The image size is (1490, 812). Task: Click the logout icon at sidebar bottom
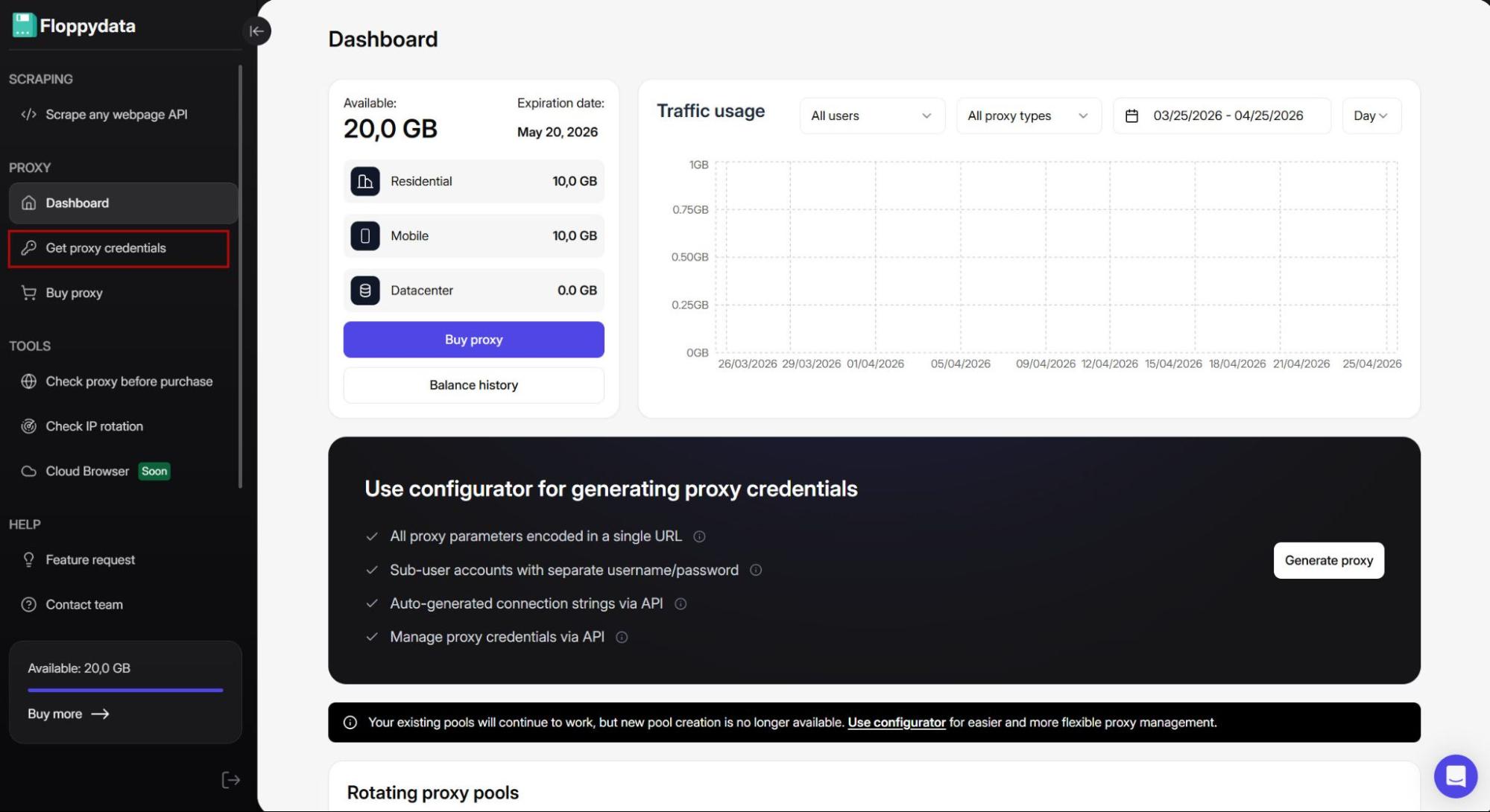click(x=230, y=779)
